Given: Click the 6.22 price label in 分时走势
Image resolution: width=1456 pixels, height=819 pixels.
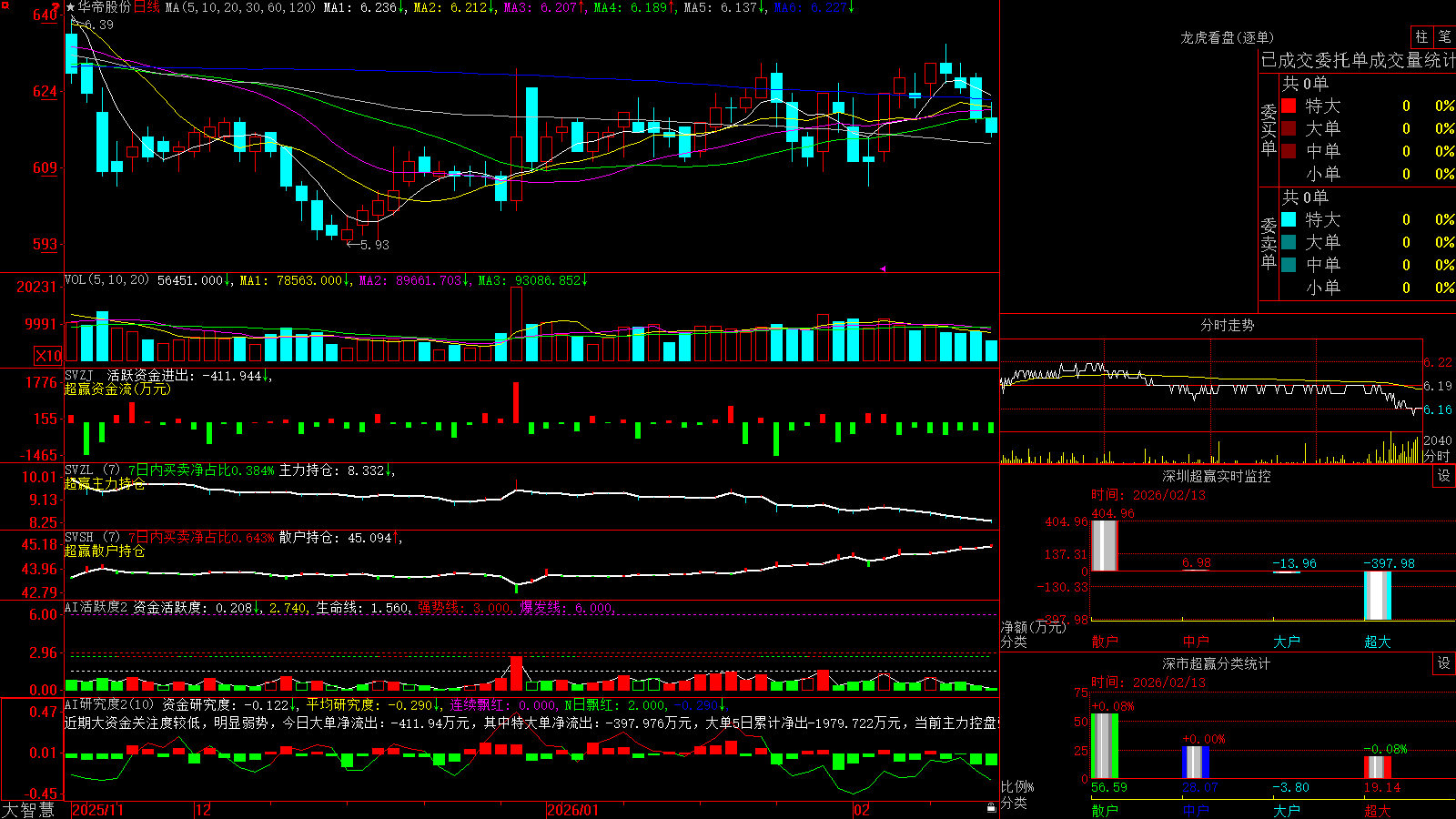Looking at the screenshot, I should coord(1439,362).
